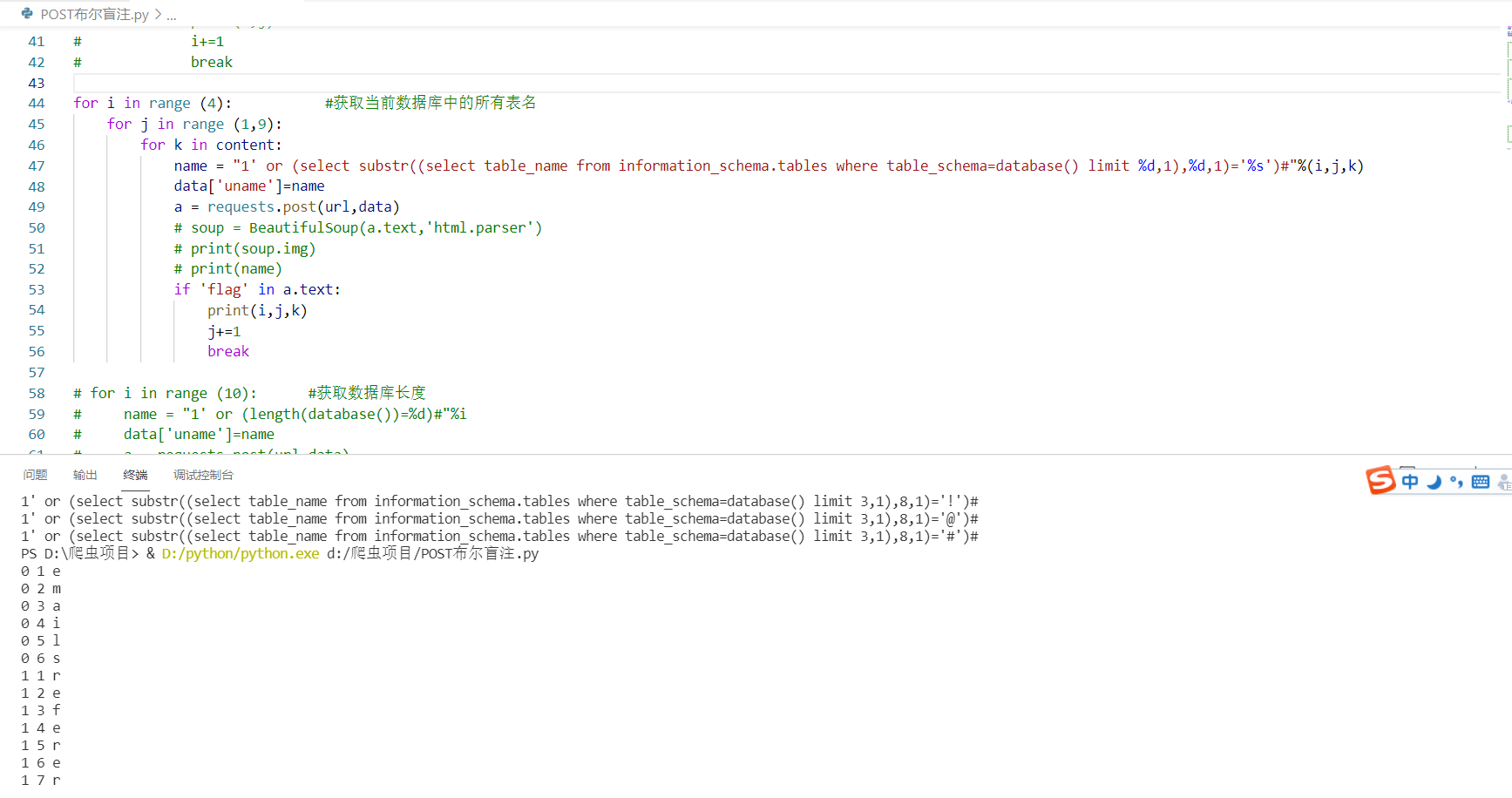Click the terminal query line ending with '@'

[x=500, y=519]
